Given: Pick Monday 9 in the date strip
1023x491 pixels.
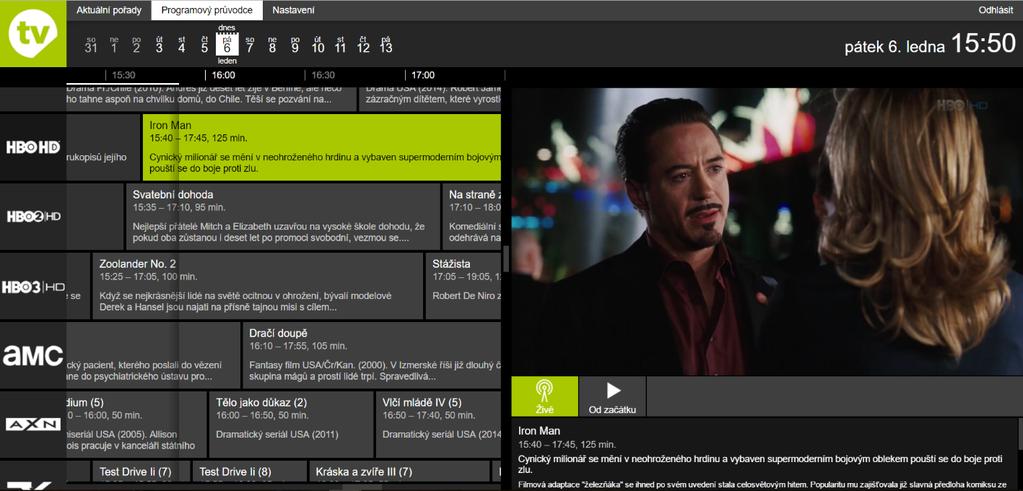Looking at the screenshot, I should (295, 44).
